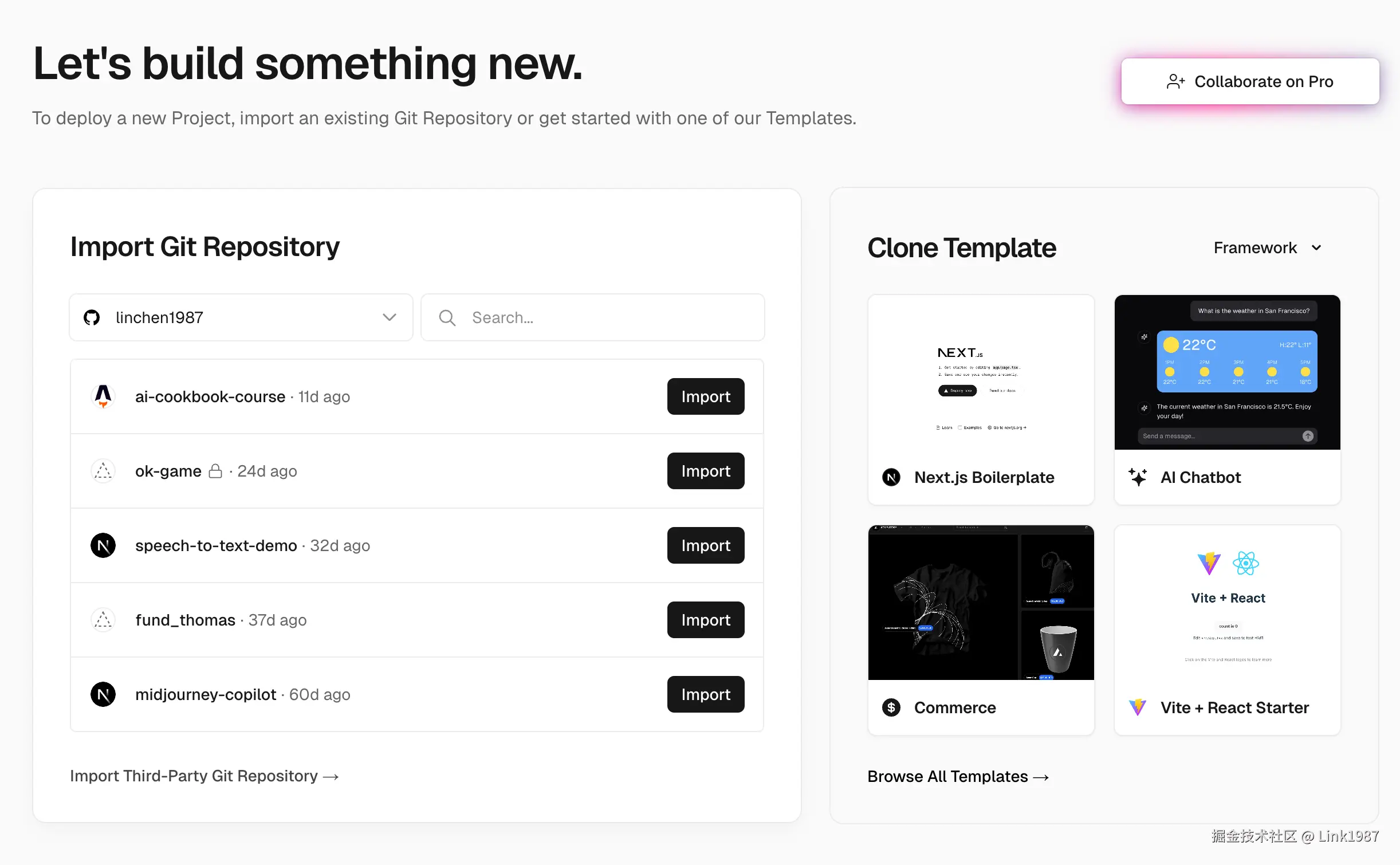Viewport: 1400px width, 865px height.
Task: Import the ai-cookbook-course repository
Action: click(x=706, y=396)
